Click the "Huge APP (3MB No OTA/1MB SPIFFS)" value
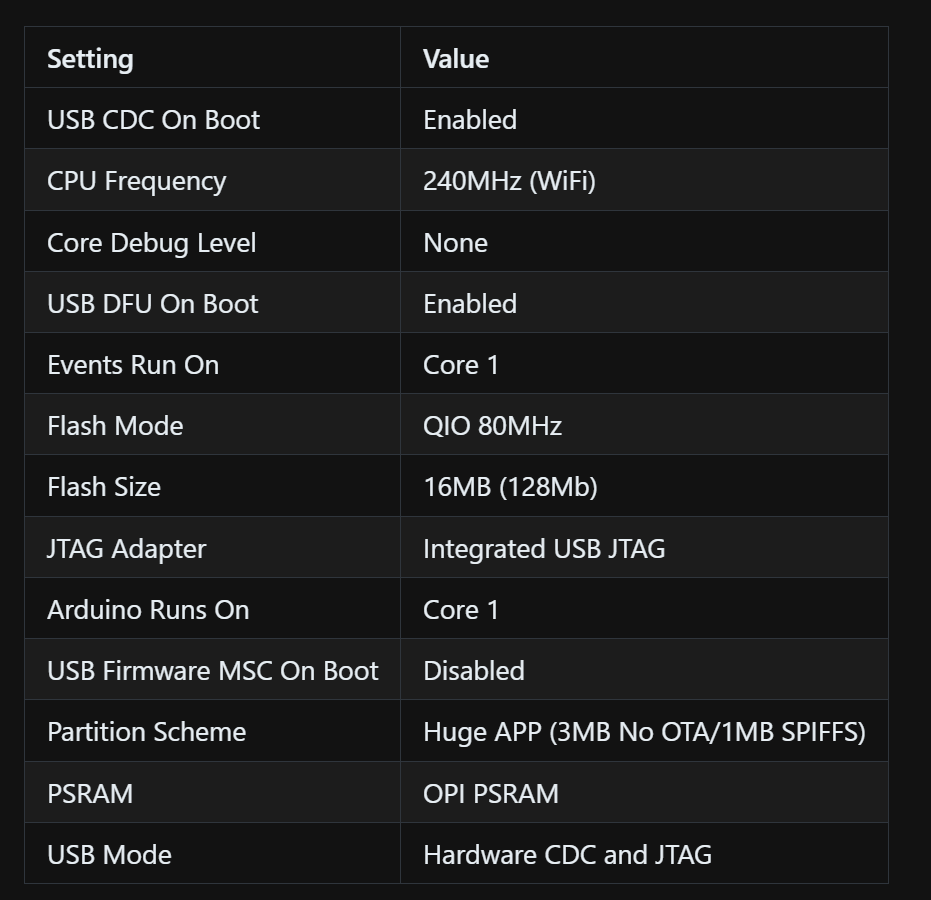 coord(644,732)
